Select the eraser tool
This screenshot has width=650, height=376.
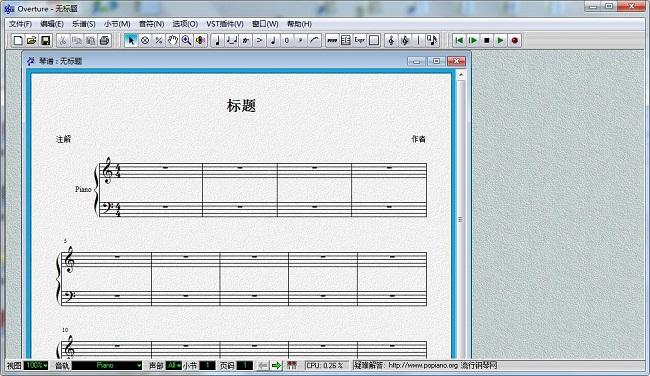[x=145, y=40]
